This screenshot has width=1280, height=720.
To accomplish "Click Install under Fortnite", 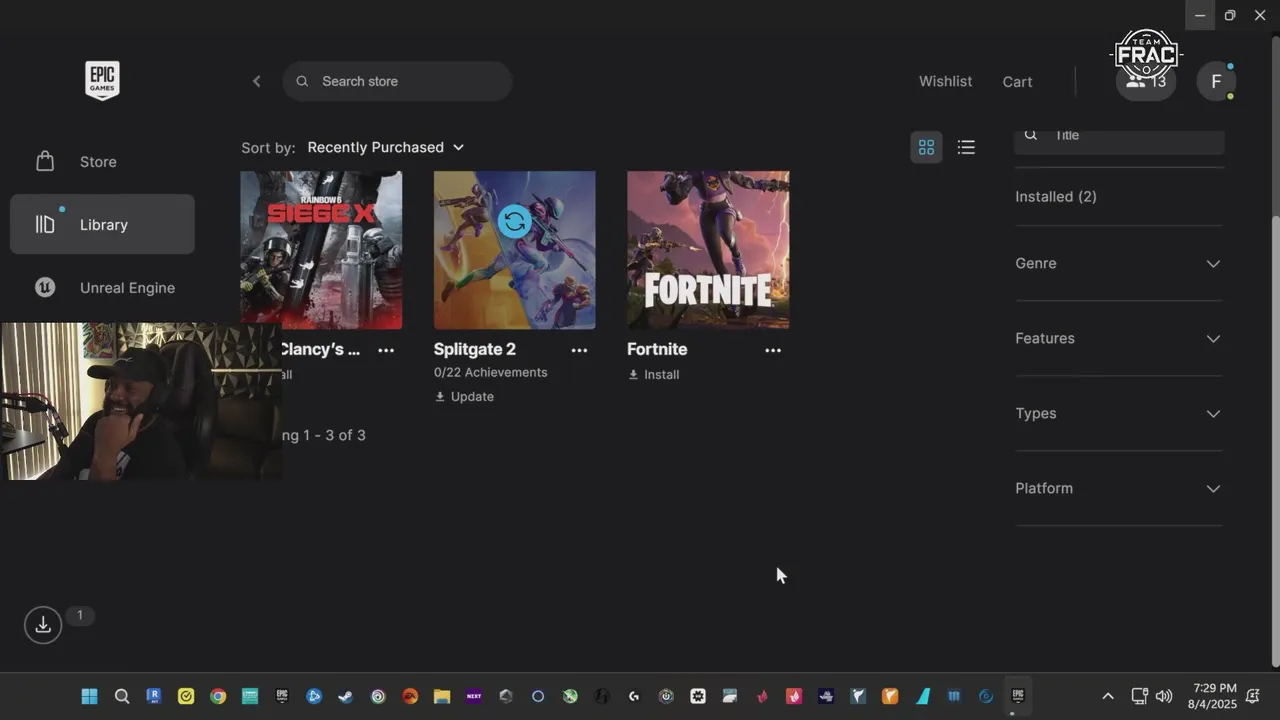I will click(x=654, y=374).
